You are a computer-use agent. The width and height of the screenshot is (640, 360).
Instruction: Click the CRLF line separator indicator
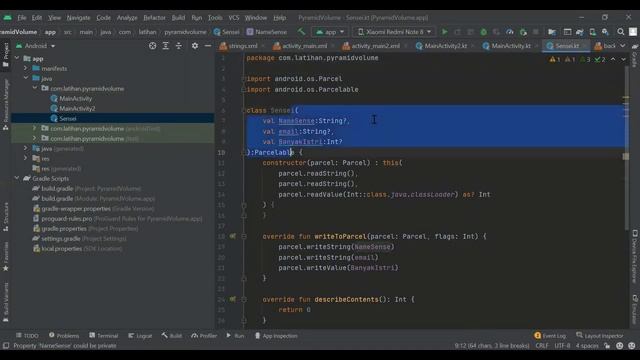542,346
